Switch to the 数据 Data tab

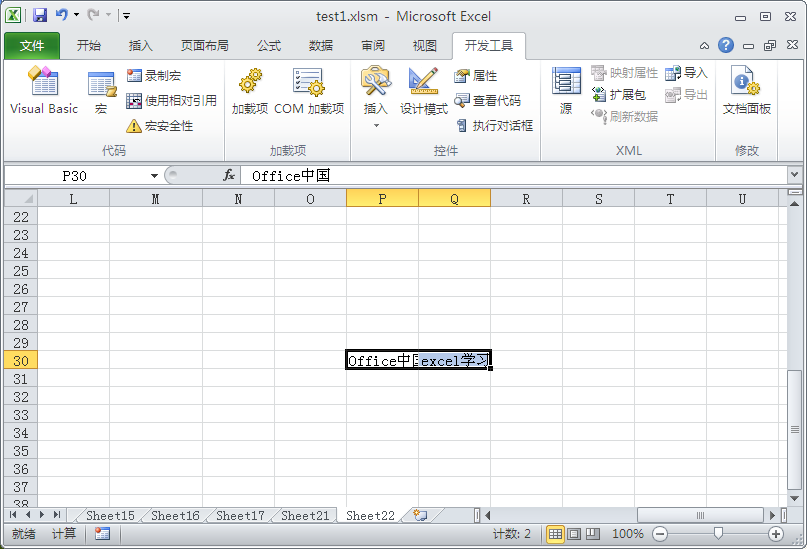(321, 46)
